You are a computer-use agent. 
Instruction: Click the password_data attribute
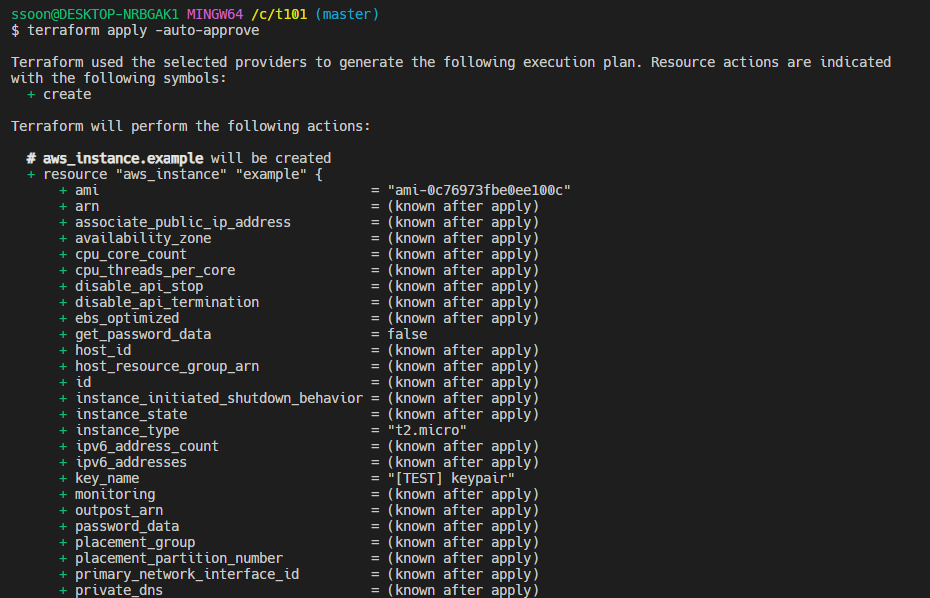[x=127, y=527]
